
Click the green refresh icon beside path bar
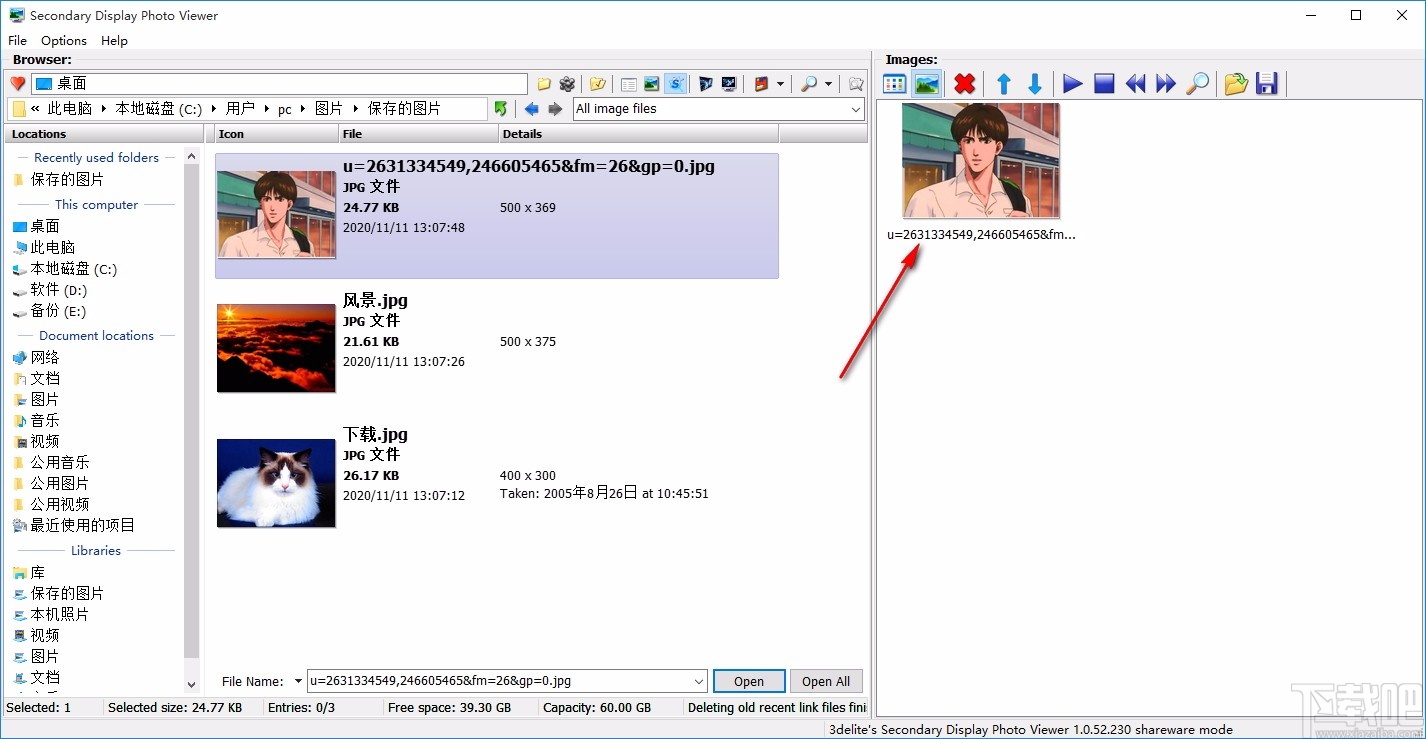point(501,109)
